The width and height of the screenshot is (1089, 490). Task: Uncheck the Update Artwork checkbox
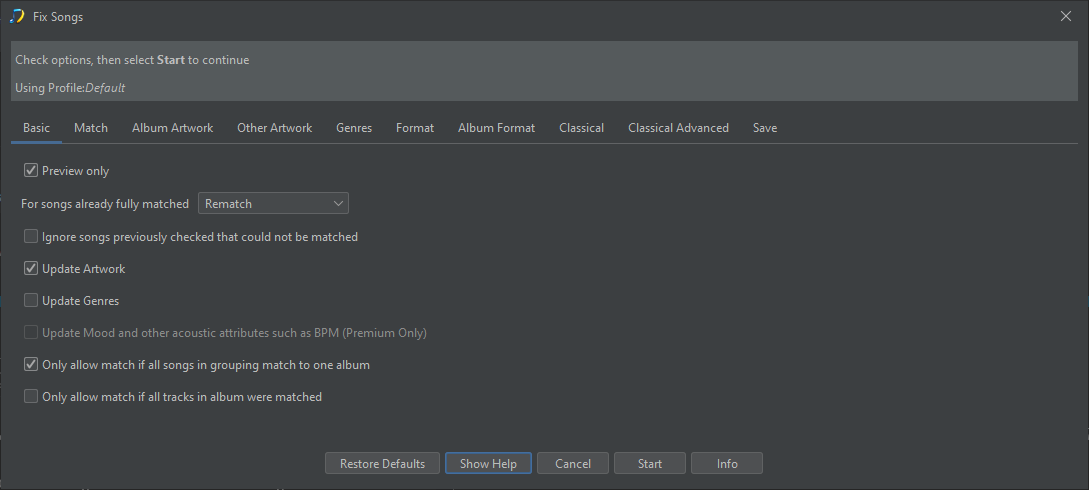[31, 269]
